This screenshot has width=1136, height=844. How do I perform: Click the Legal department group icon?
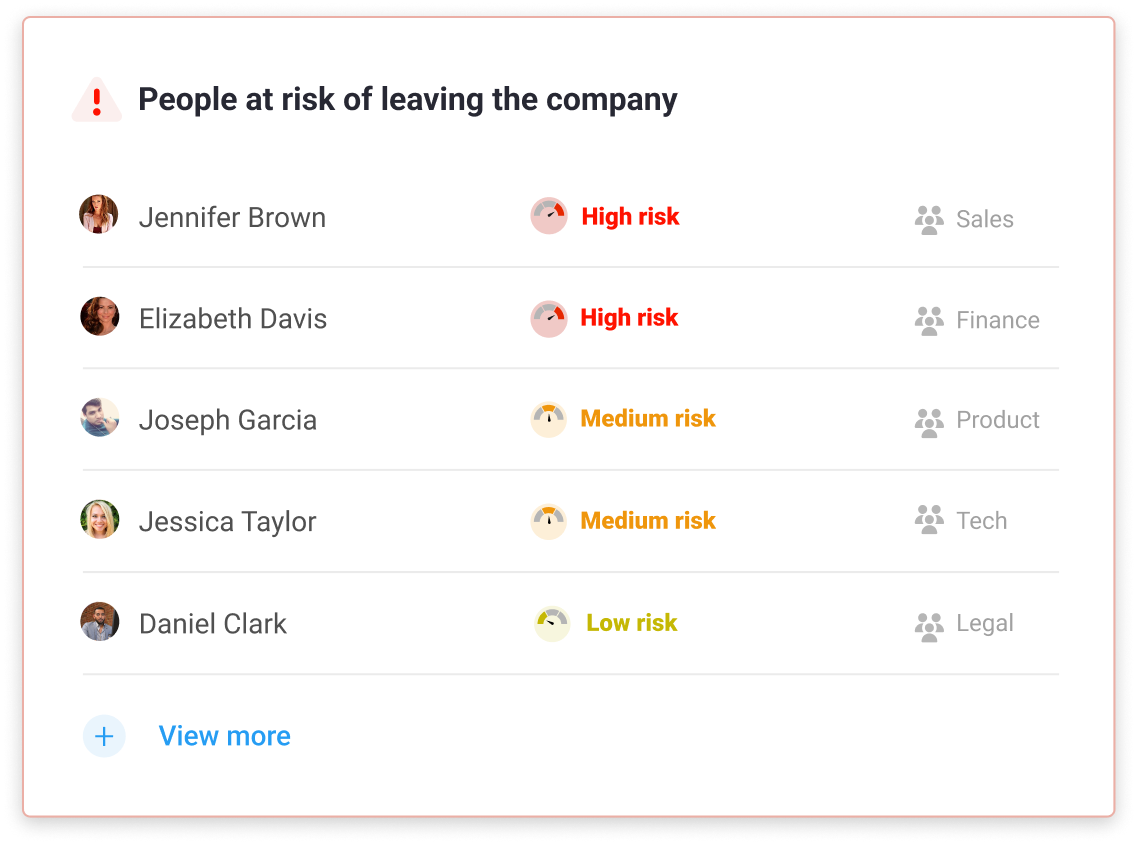(x=929, y=626)
